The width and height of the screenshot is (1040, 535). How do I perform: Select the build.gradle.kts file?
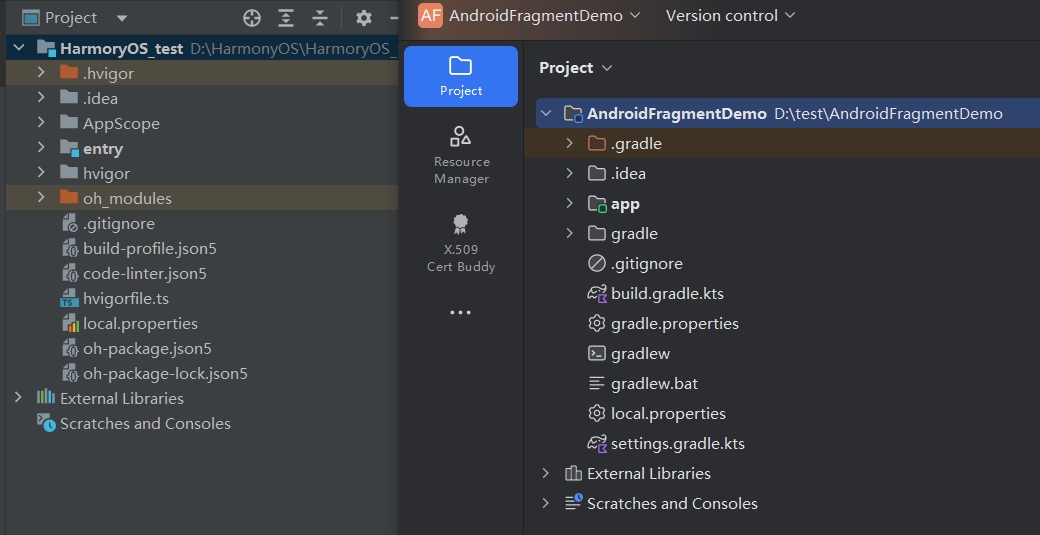coord(667,294)
